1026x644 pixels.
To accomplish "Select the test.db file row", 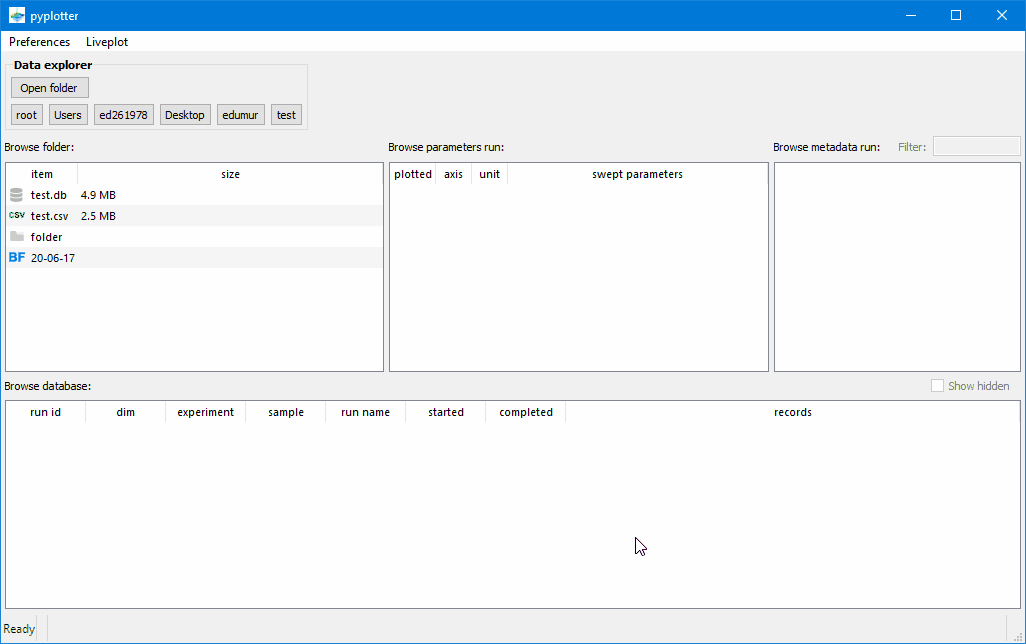I will coord(194,195).
